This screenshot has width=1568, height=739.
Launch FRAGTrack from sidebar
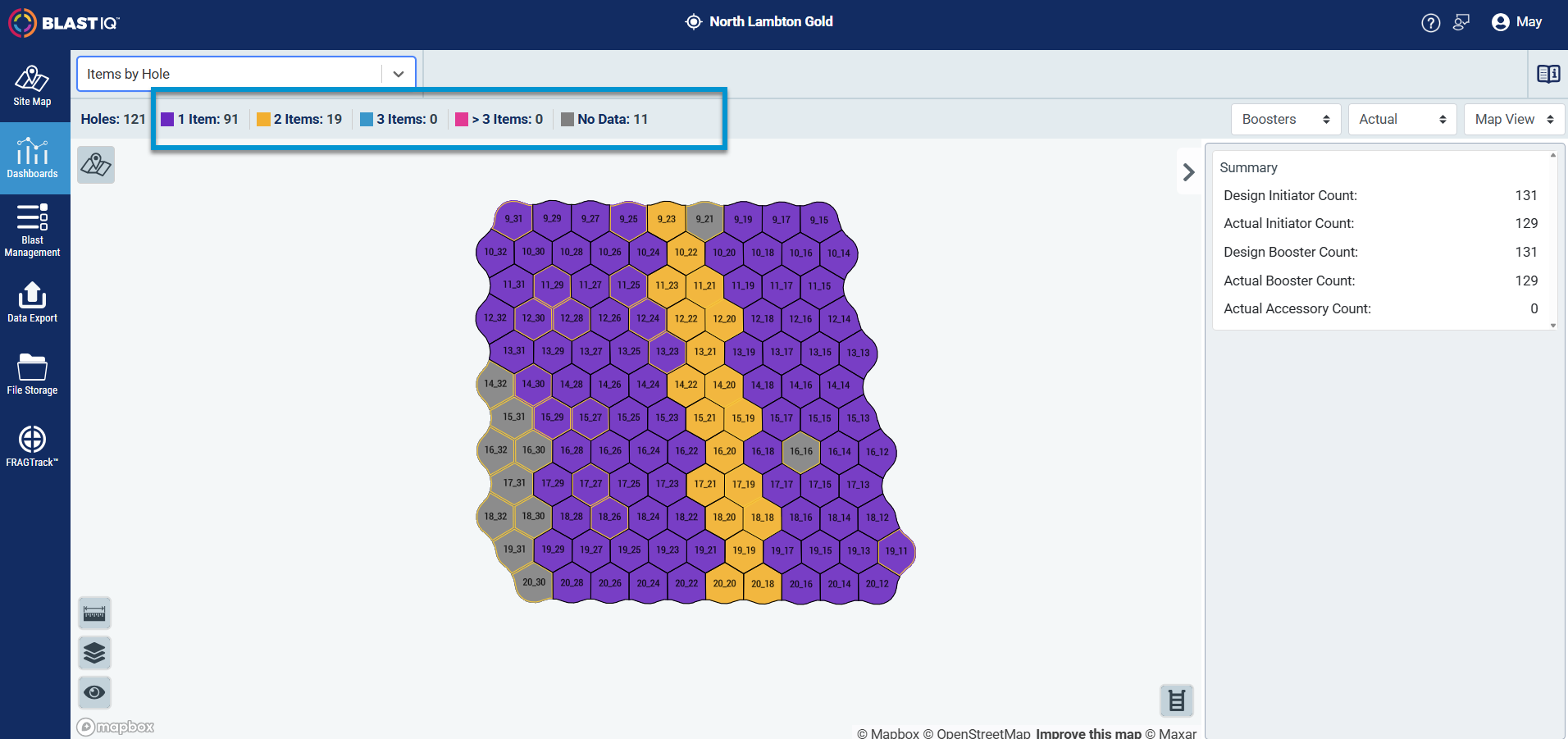(x=32, y=447)
